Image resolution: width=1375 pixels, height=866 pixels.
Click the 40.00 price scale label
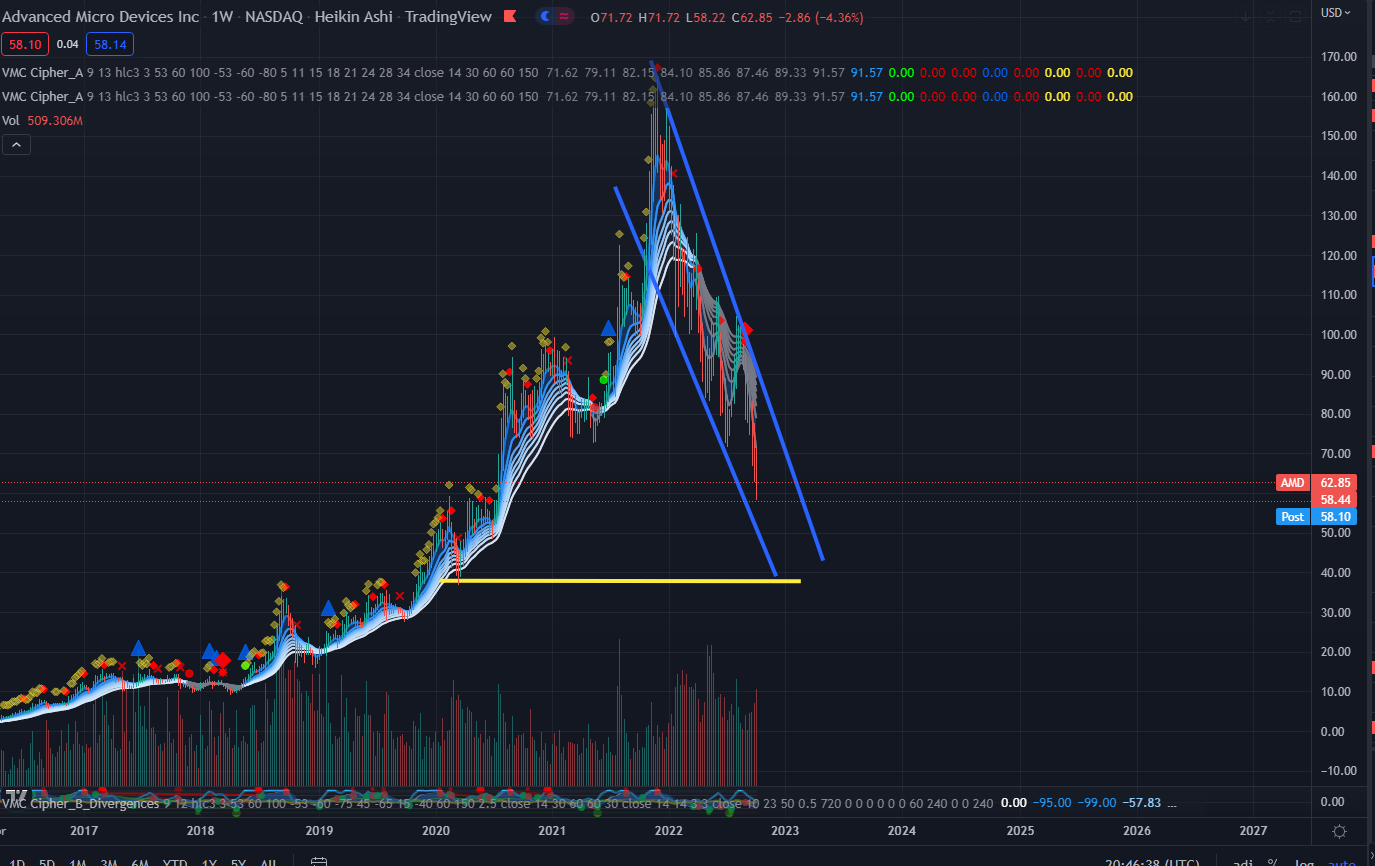[x=1334, y=573]
